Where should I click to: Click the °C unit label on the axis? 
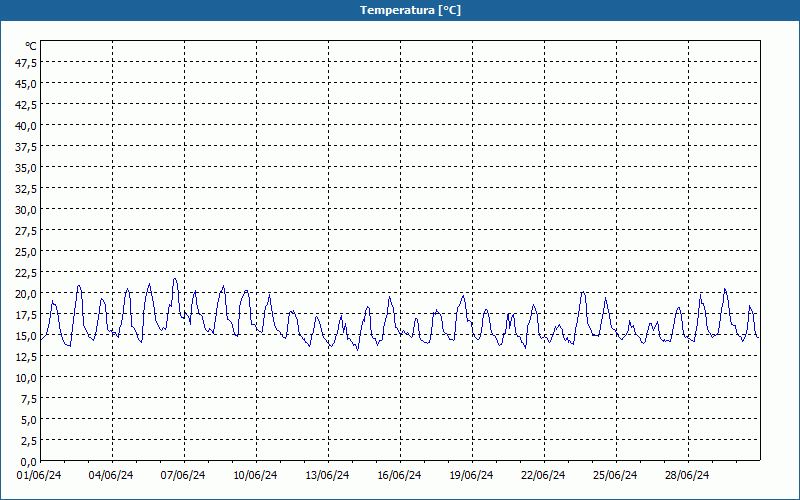tap(31, 46)
